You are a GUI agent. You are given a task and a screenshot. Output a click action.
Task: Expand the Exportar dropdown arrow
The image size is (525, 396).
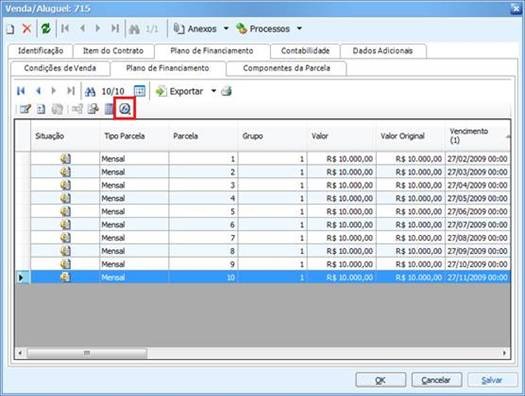[x=213, y=91]
